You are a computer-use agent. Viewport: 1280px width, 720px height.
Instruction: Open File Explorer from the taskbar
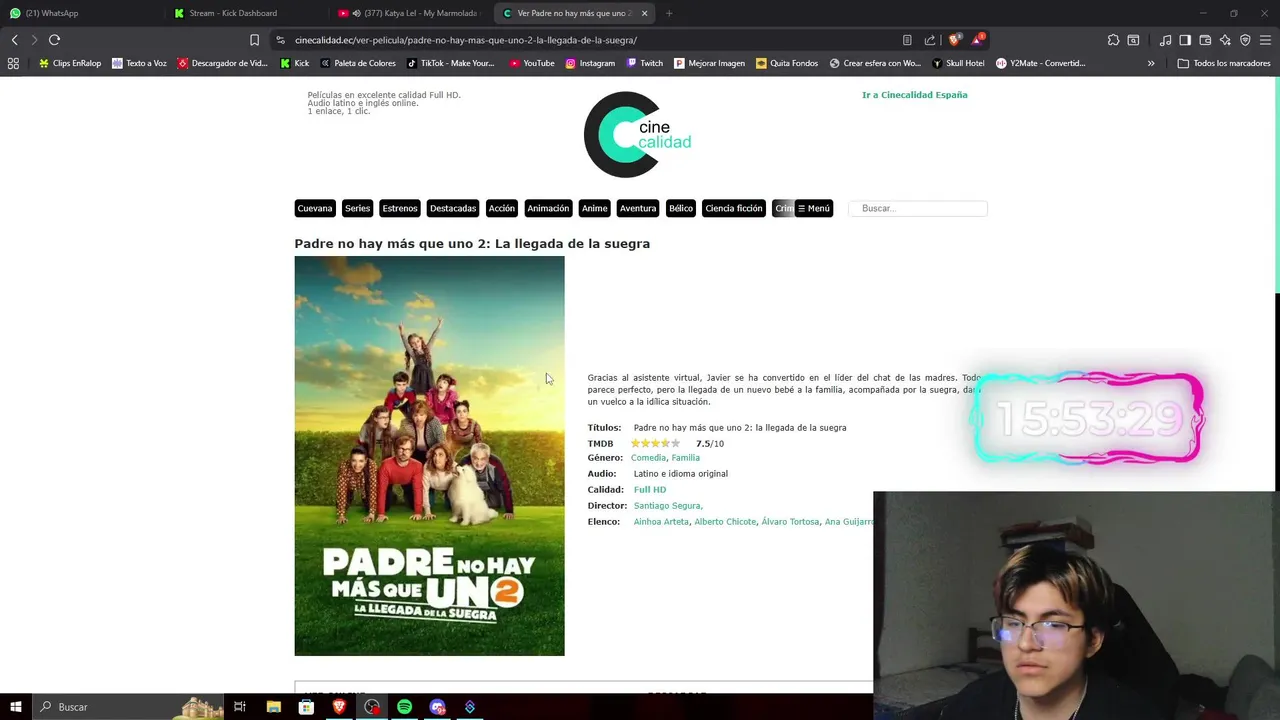273,707
